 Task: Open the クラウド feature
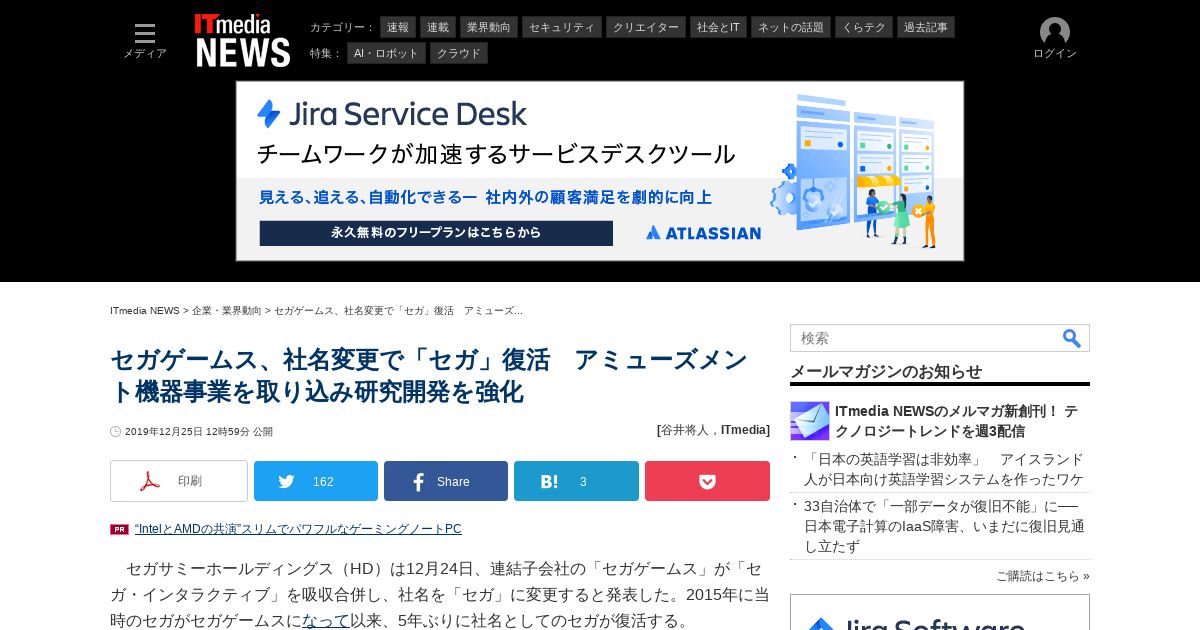[x=459, y=53]
